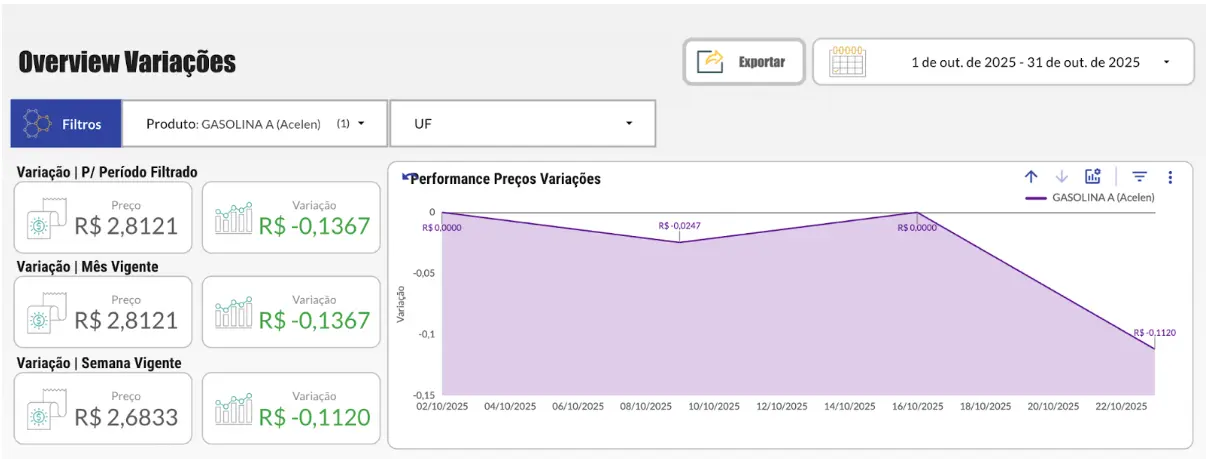This screenshot has width=1206, height=459.
Task: Click the undo arrow beside chart title
Action: coord(406,177)
